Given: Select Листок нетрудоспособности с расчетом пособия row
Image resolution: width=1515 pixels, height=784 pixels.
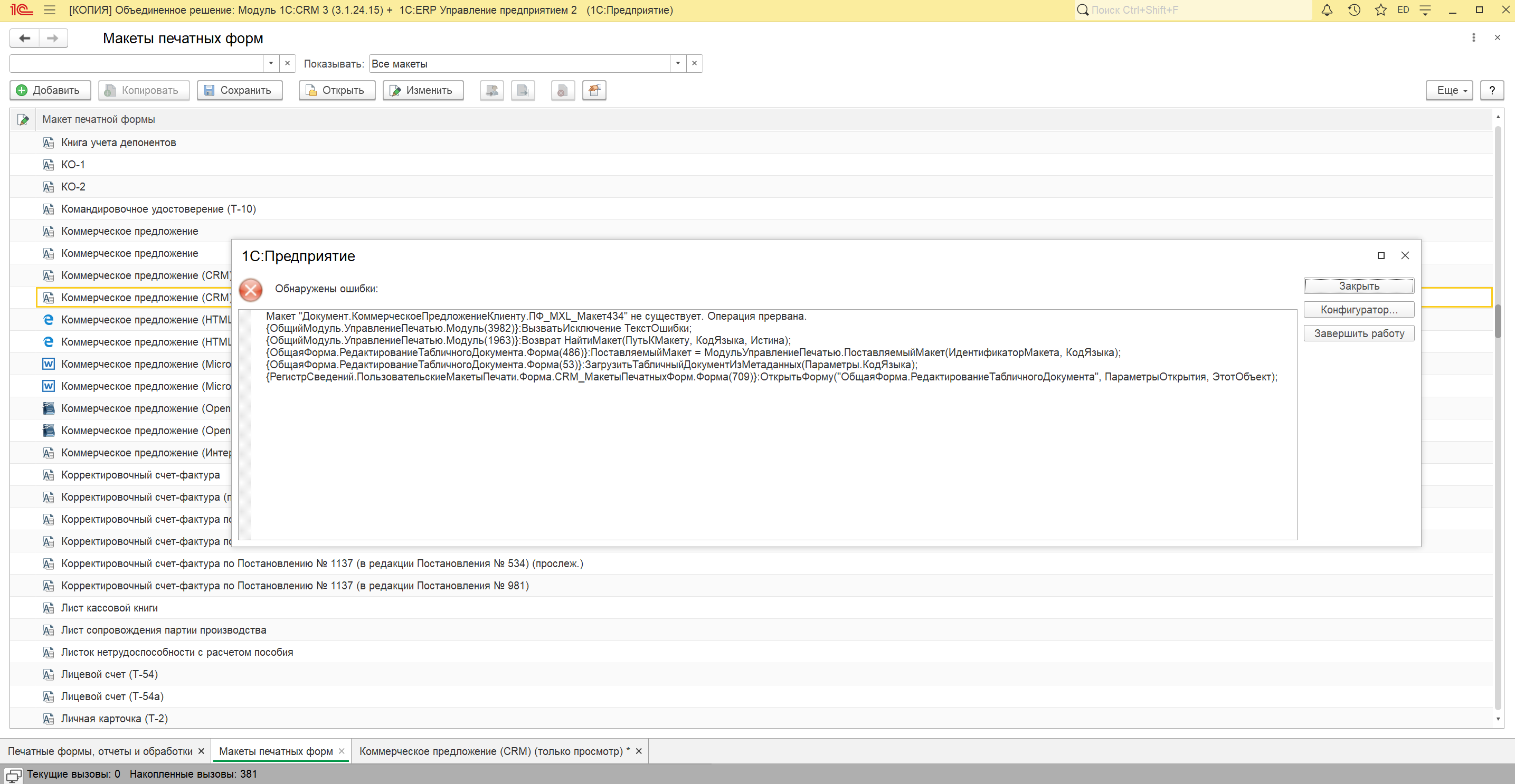Looking at the screenshot, I should coord(751,652).
